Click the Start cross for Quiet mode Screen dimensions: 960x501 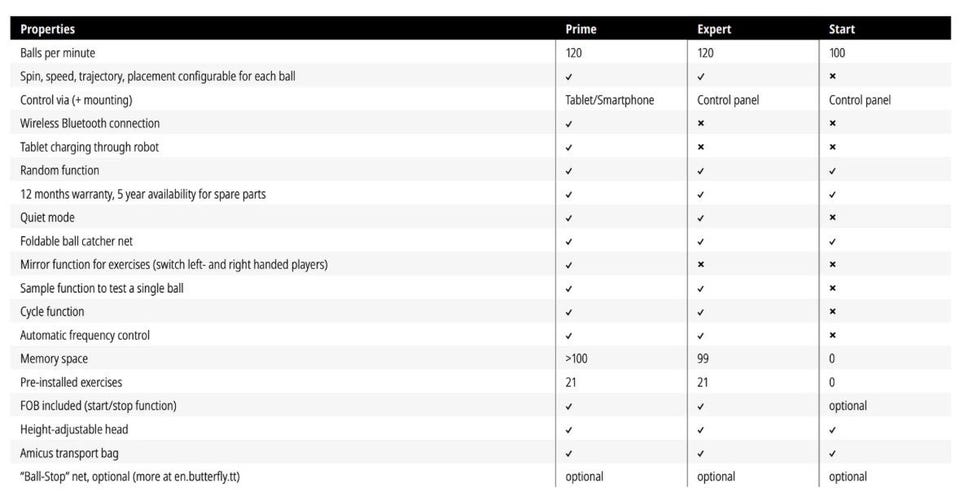click(x=832, y=217)
